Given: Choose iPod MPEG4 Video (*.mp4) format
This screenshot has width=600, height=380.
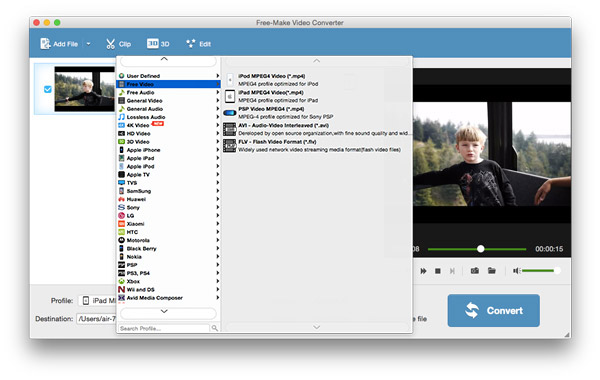Looking at the screenshot, I should 317,80.
